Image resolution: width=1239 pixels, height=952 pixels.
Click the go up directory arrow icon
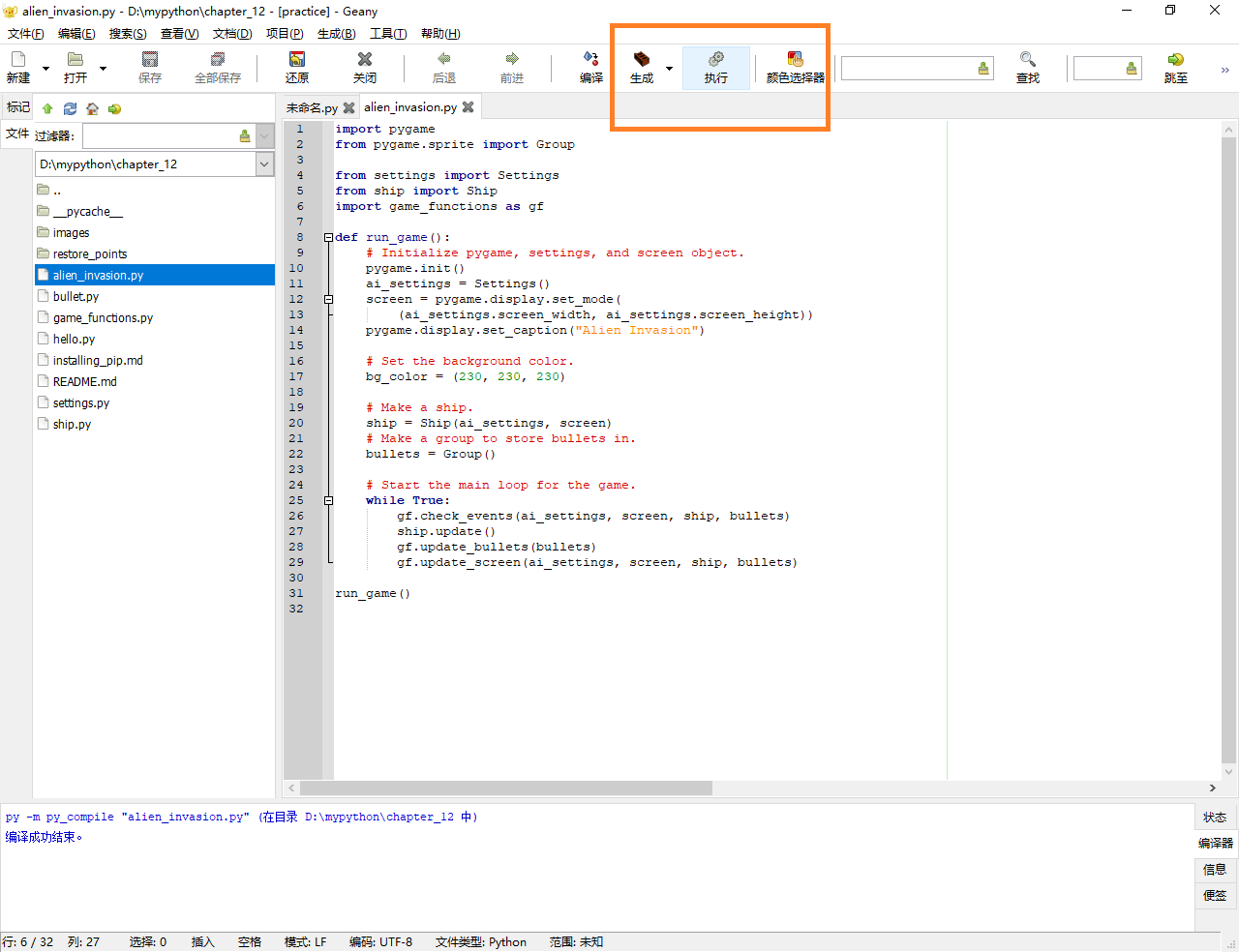(x=47, y=108)
